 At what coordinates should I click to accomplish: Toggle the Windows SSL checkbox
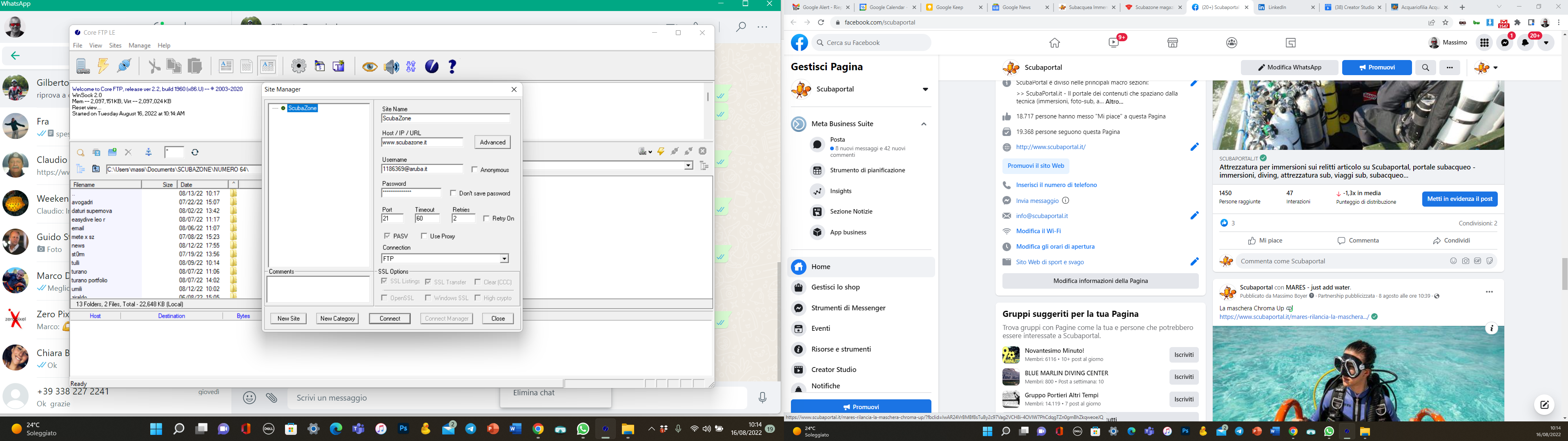click(x=428, y=298)
